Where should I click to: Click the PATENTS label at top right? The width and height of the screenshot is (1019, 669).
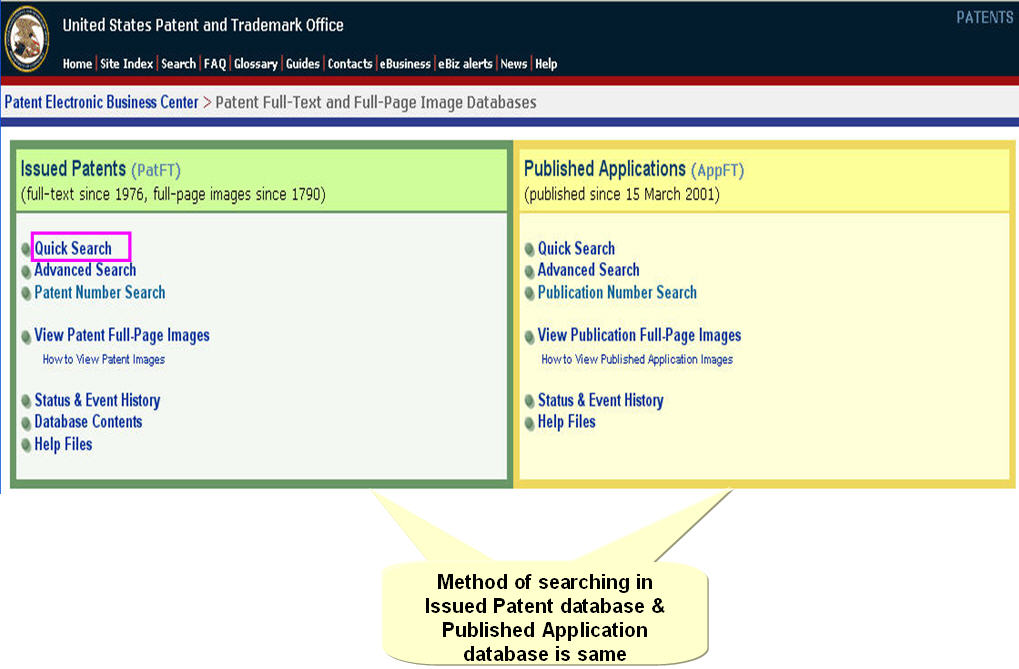984,18
